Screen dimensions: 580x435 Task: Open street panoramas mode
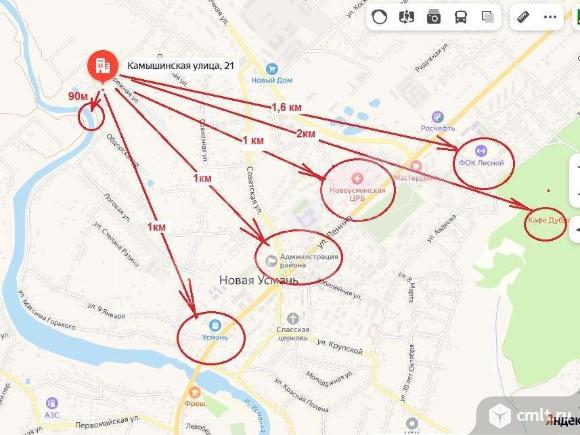pyautogui.click(x=406, y=17)
